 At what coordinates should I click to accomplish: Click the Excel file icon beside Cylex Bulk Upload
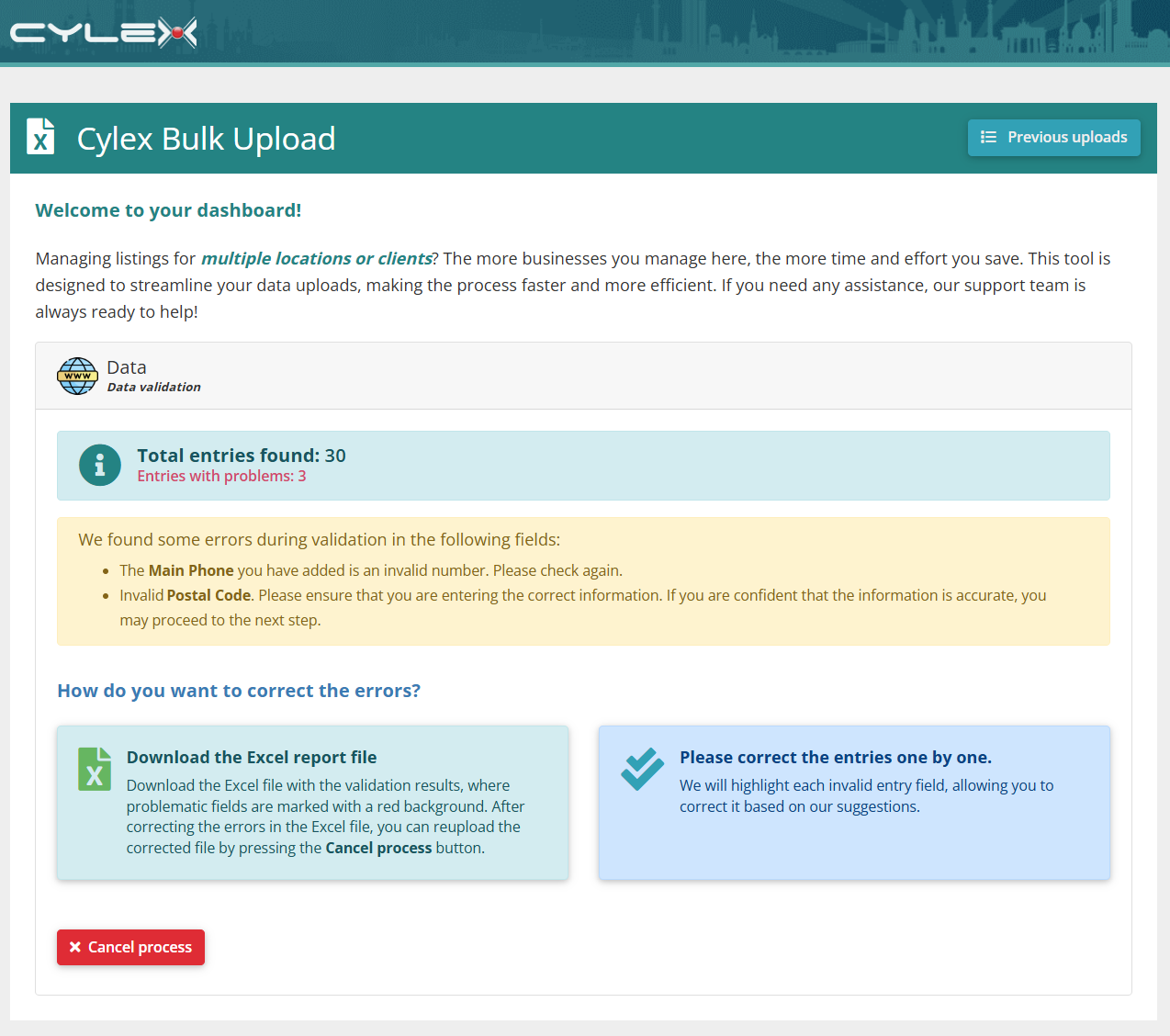point(40,137)
